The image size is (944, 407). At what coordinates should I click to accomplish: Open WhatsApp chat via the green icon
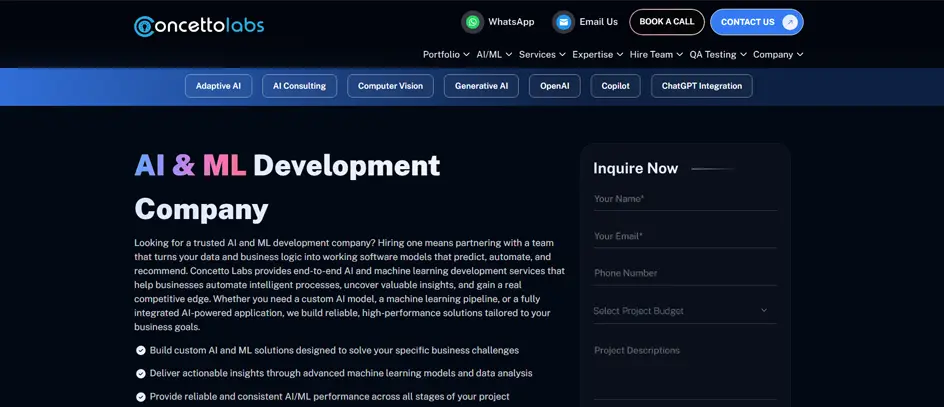(473, 22)
